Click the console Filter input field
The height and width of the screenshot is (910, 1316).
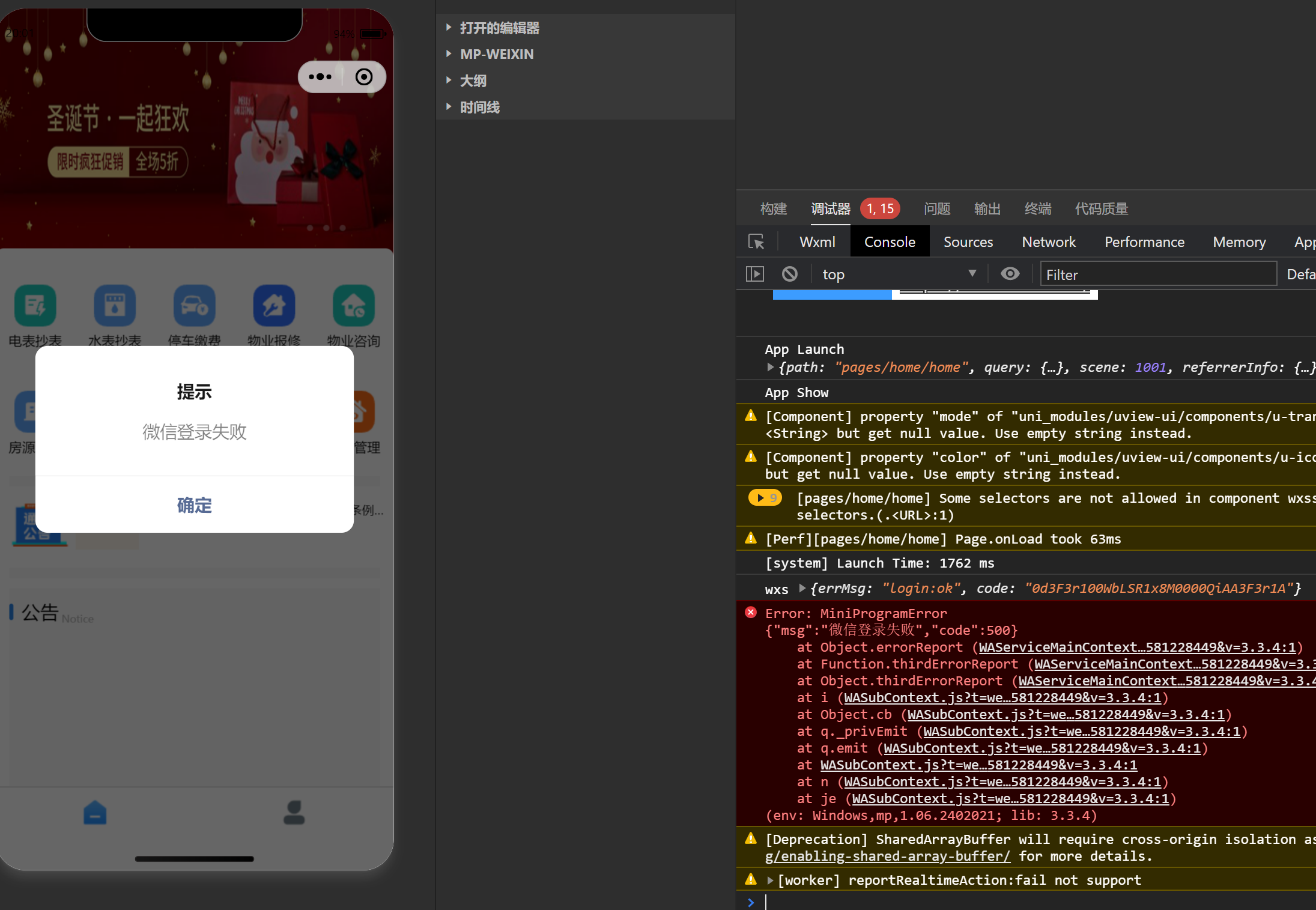1157,275
